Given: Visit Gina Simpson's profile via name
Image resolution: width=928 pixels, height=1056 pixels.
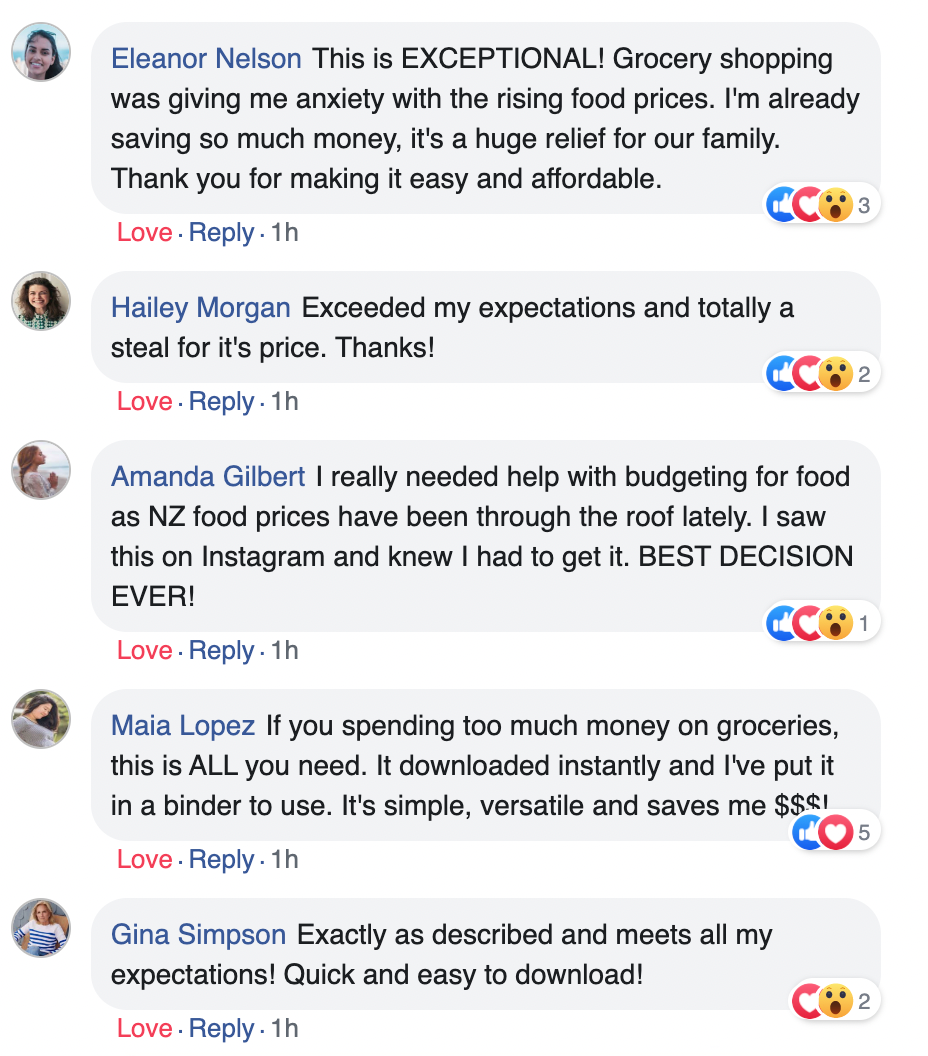Looking at the screenshot, I should 198,936.
